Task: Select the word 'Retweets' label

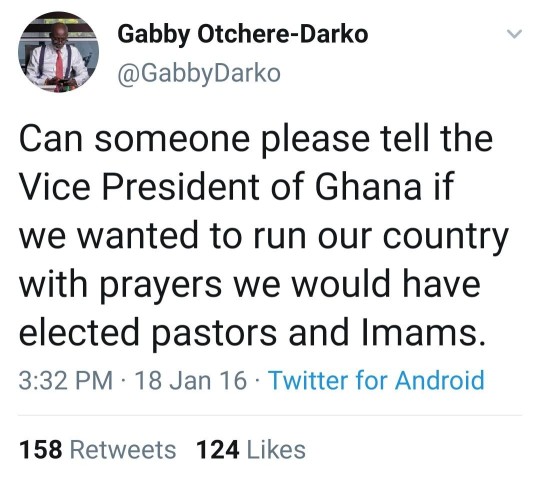Action: click(x=123, y=450)
